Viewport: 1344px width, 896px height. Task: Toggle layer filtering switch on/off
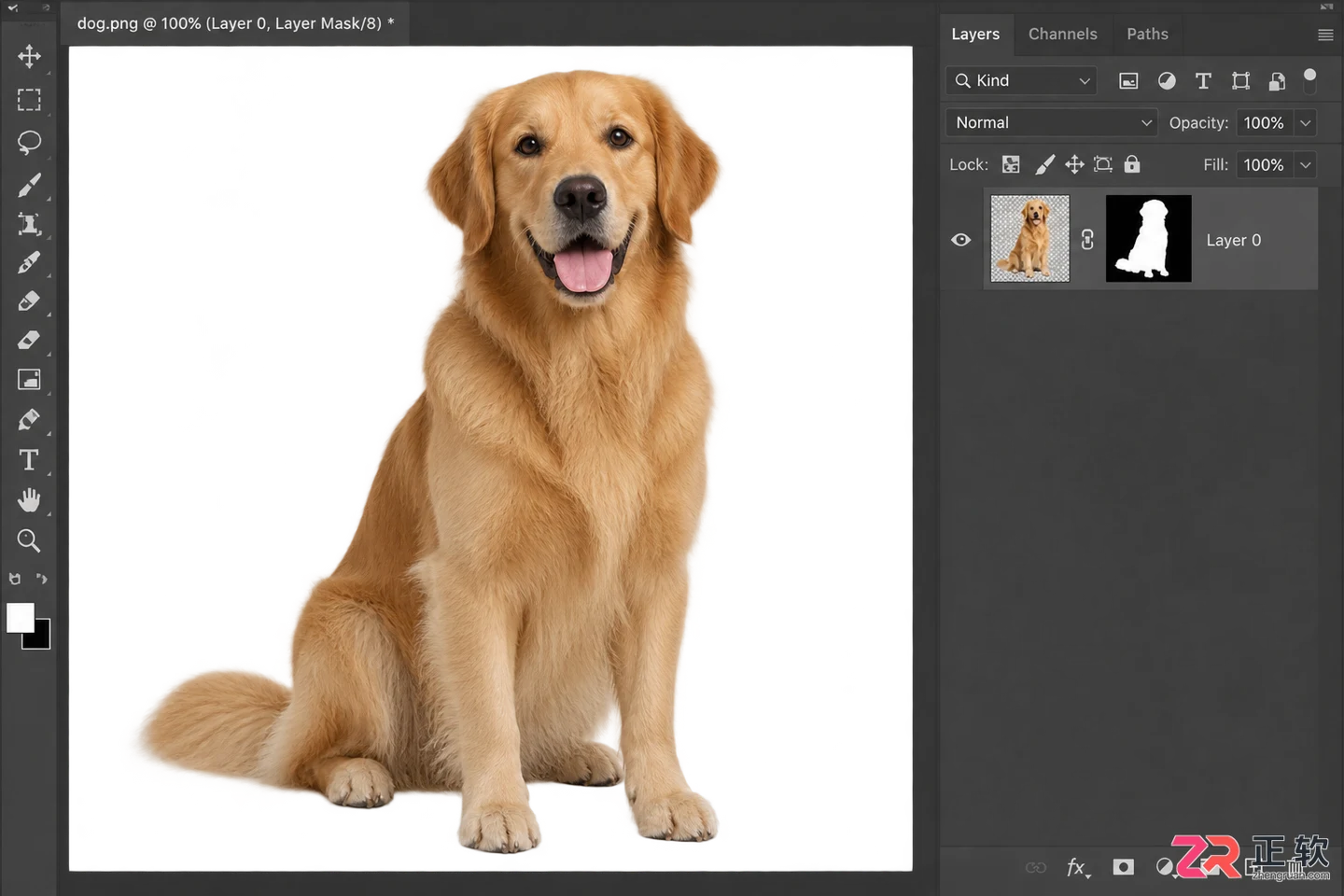1309,79
